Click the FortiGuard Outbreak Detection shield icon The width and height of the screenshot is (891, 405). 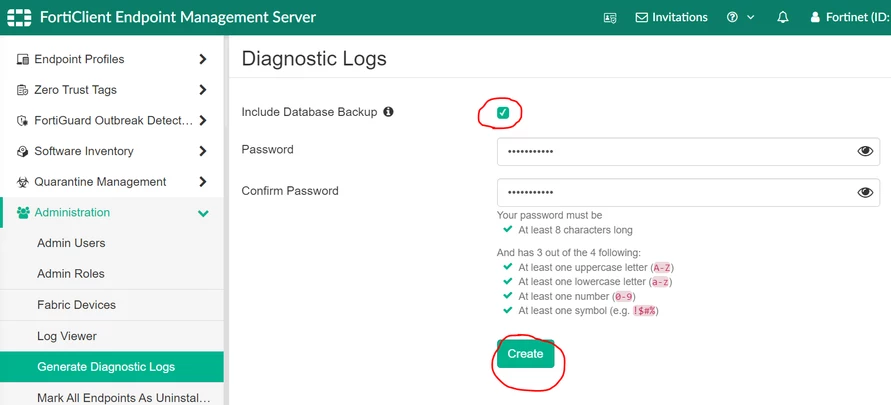point(23,120)
